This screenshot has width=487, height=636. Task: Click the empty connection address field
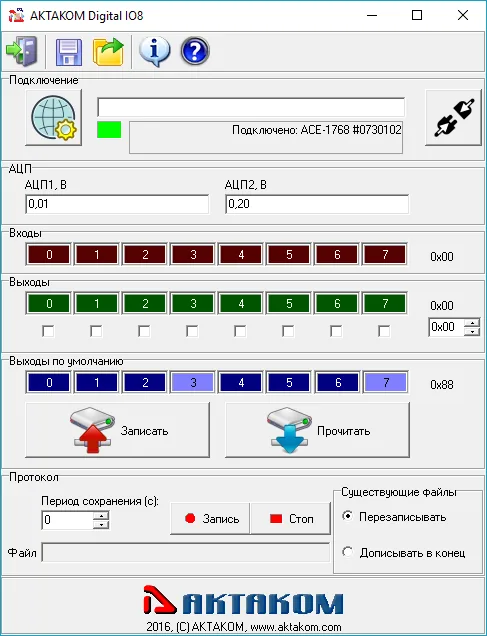[251, 107]
